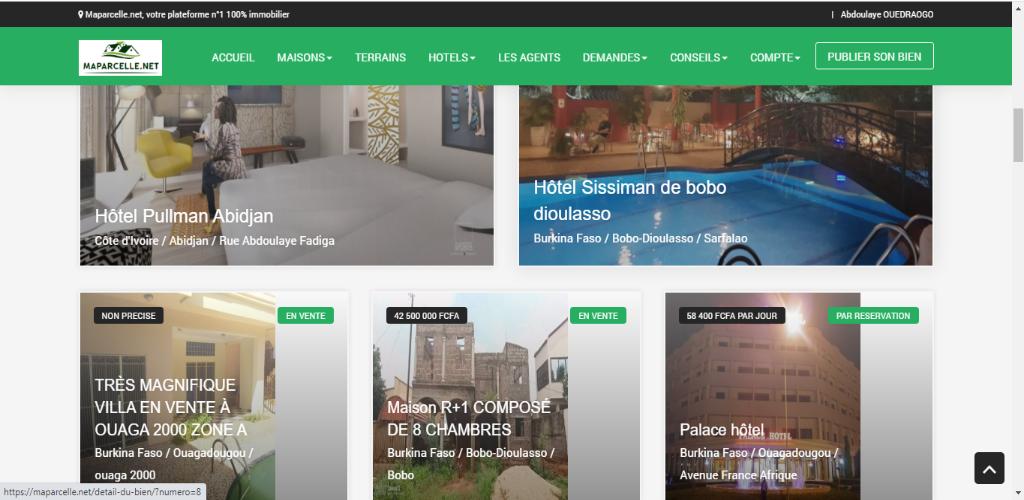
Task: Click the page vertical scrollbar thumb
Action: (1017, 135)
